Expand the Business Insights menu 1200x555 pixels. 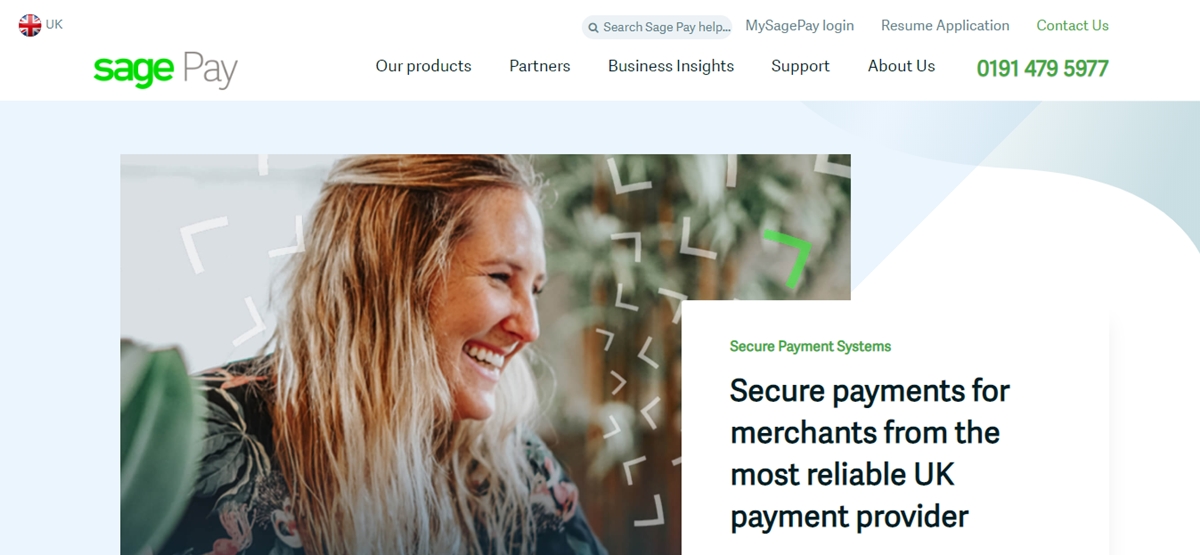671,66
